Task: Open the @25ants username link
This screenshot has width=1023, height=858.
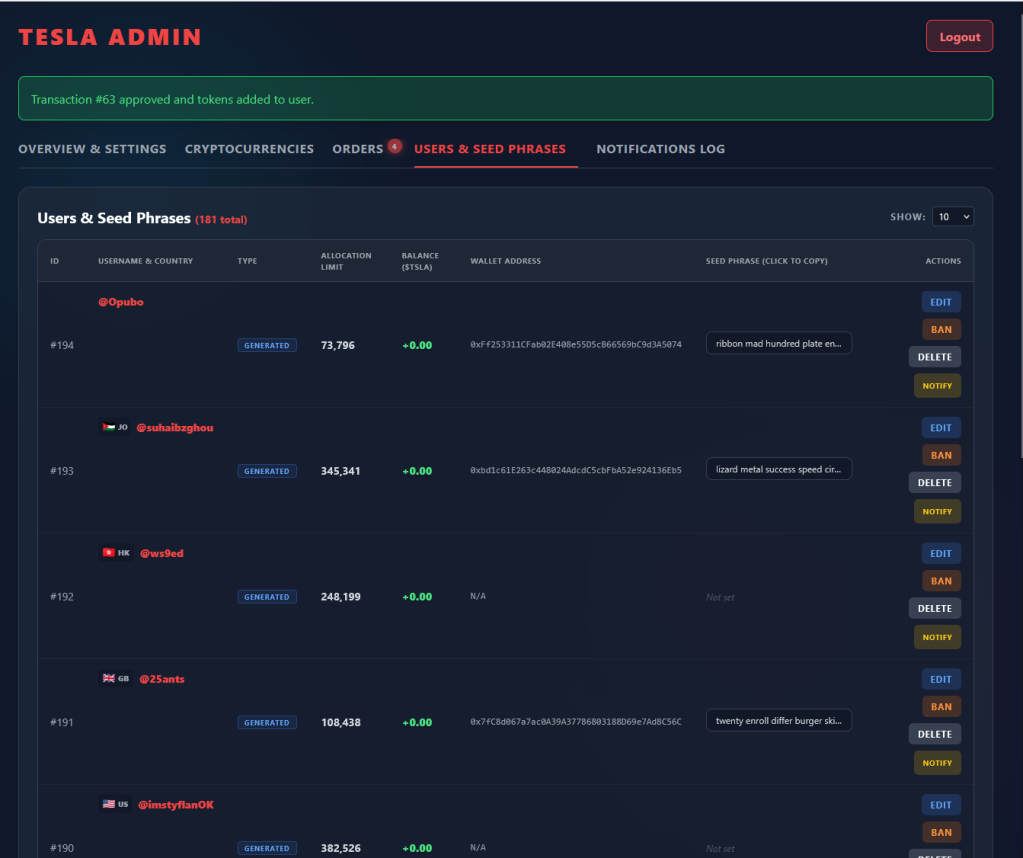Action: pos(162,679)
